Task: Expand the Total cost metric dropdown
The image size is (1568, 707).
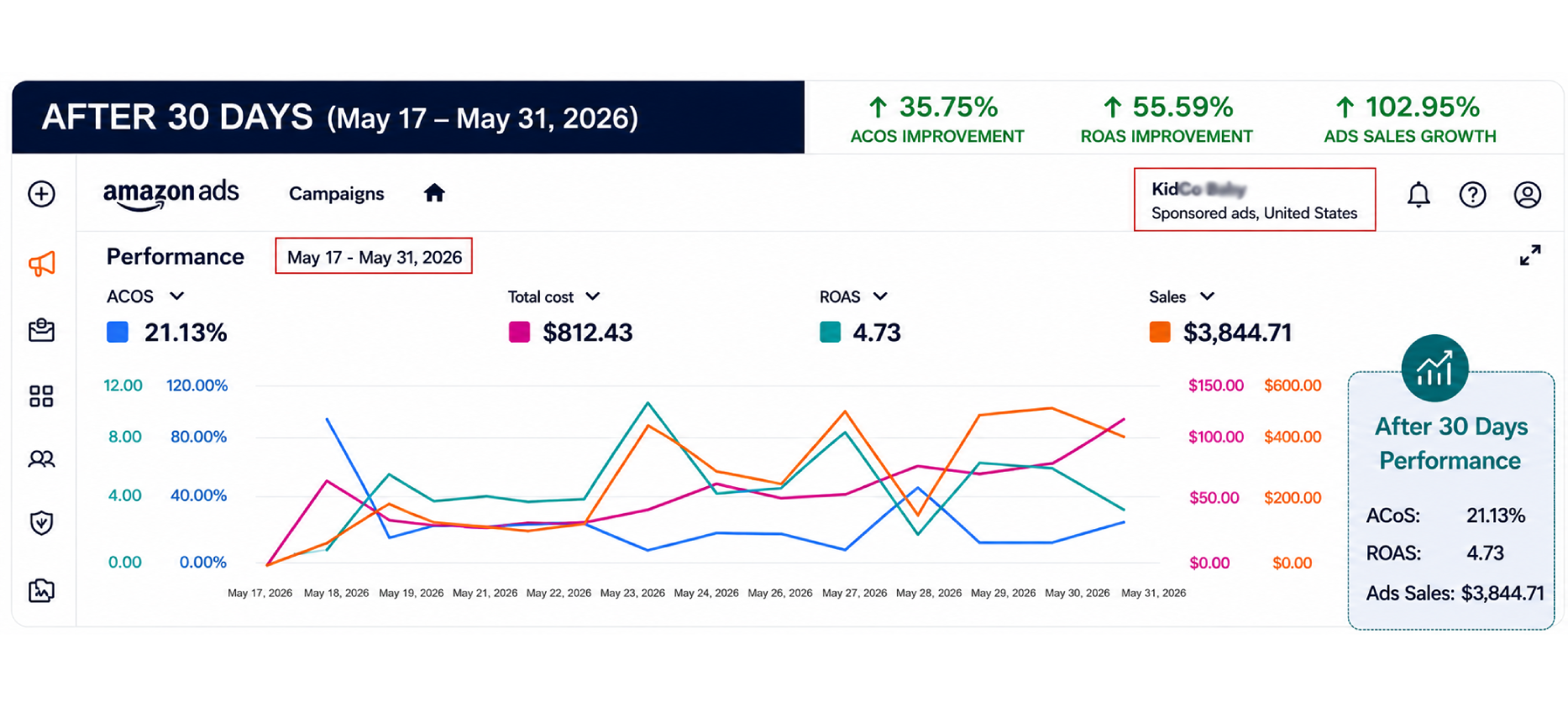Action: (x=593, y=296)
